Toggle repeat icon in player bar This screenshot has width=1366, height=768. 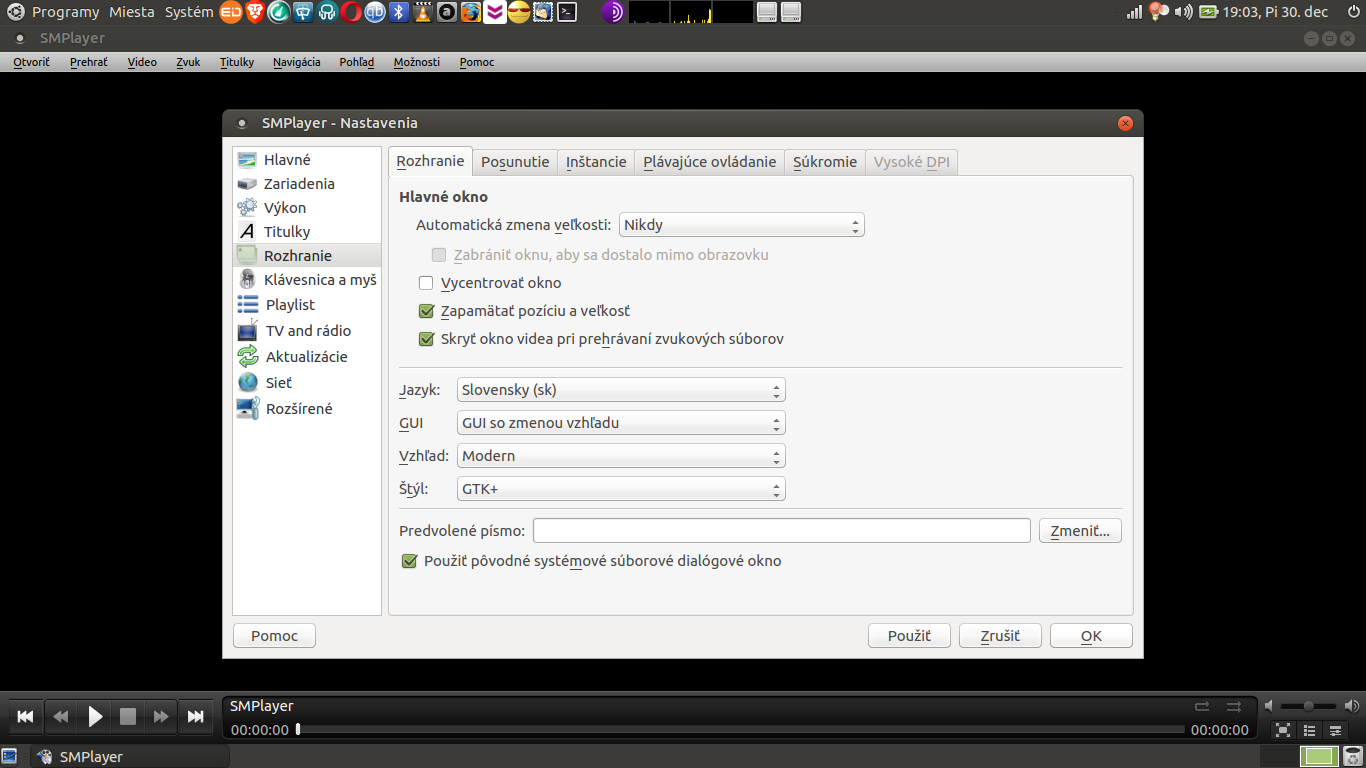1202,706
